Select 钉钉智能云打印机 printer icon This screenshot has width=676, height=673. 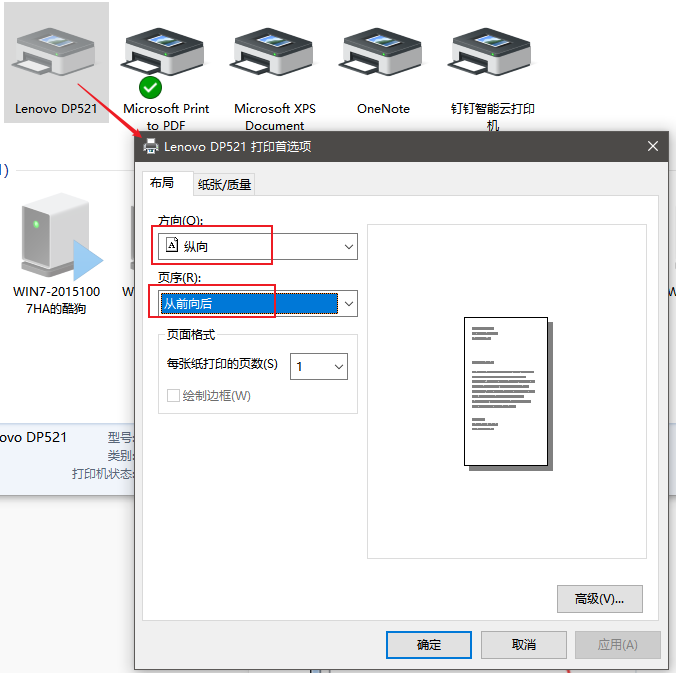tap(491, 52)
